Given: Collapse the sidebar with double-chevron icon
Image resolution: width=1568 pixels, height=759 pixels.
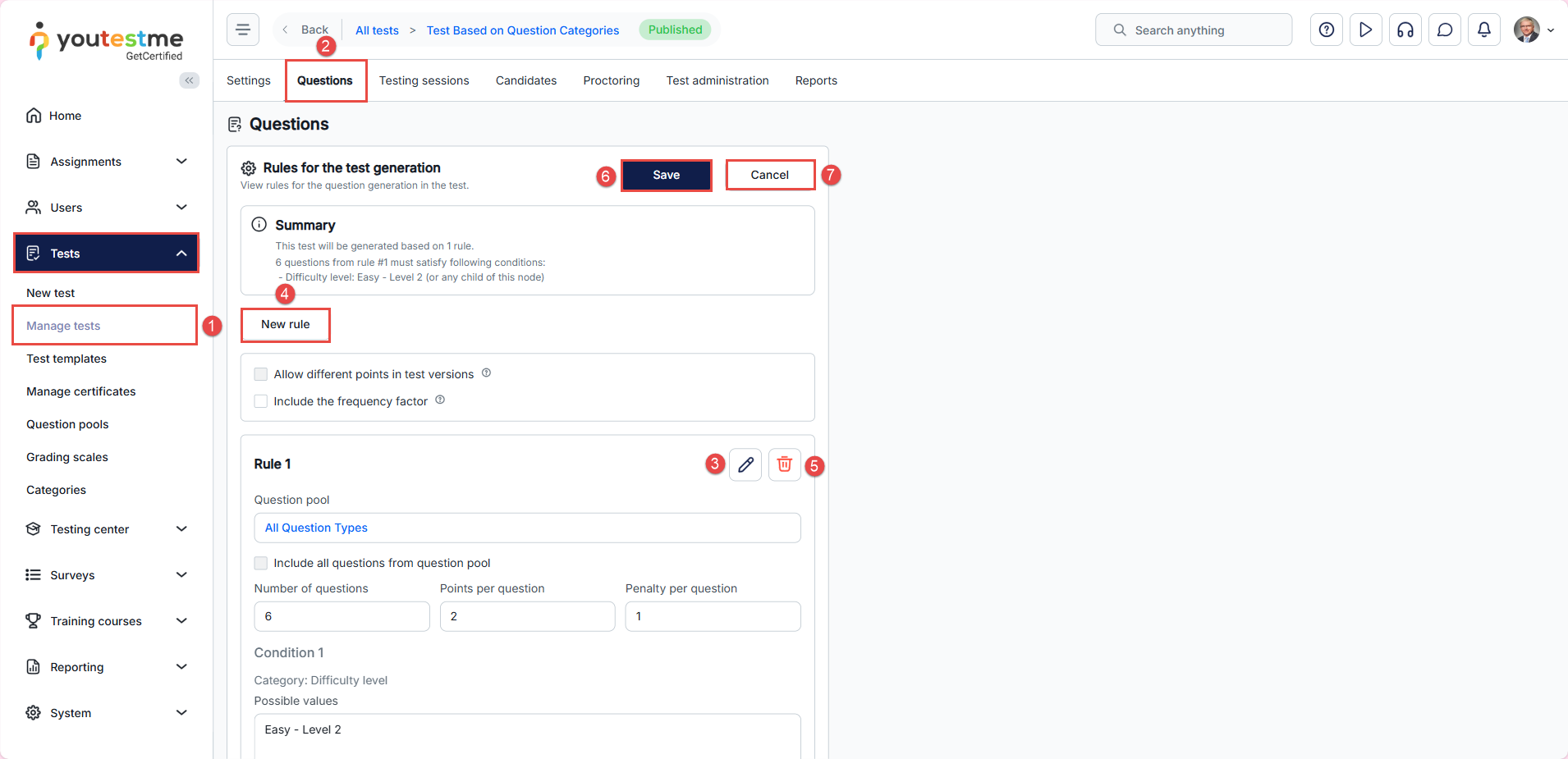Looking at the screenshot, I should click(189, 80).
